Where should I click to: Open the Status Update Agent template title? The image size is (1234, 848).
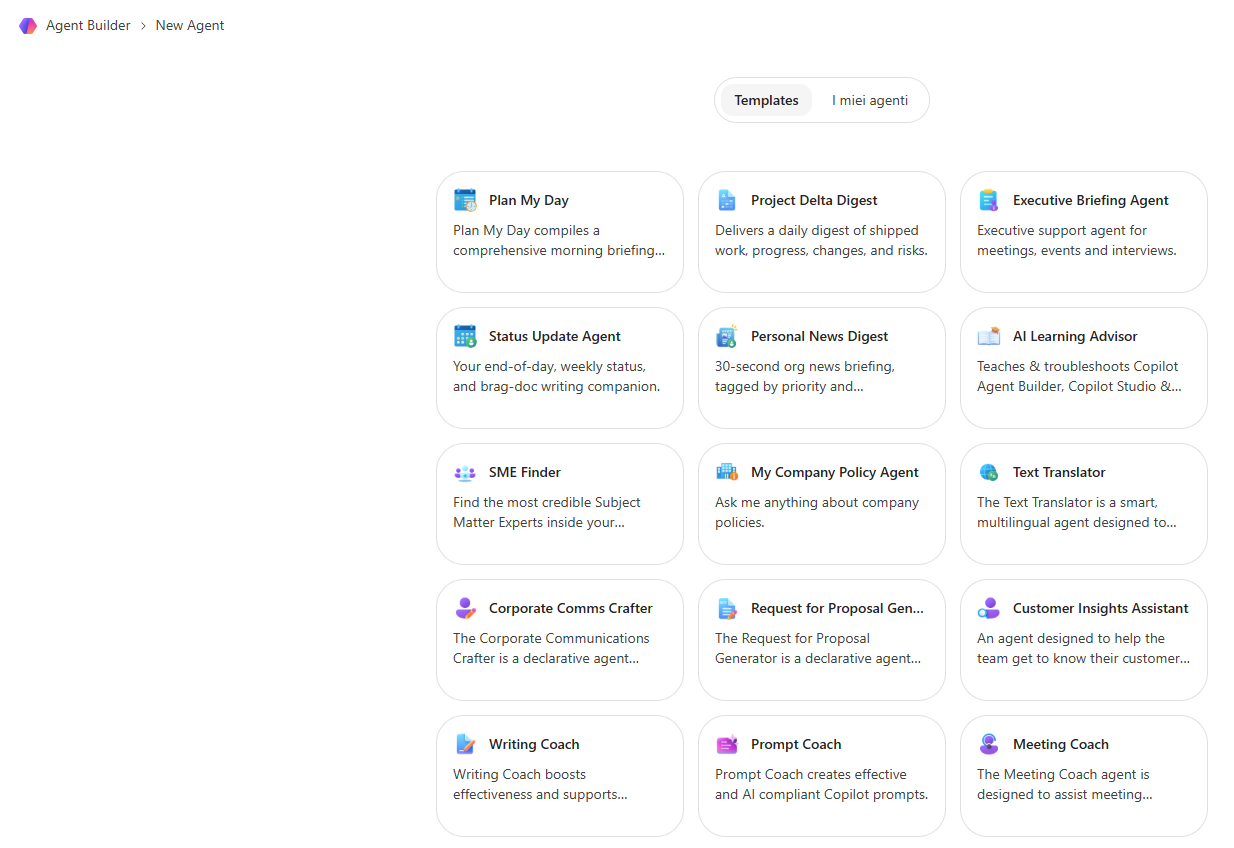(x=555, y=336)
